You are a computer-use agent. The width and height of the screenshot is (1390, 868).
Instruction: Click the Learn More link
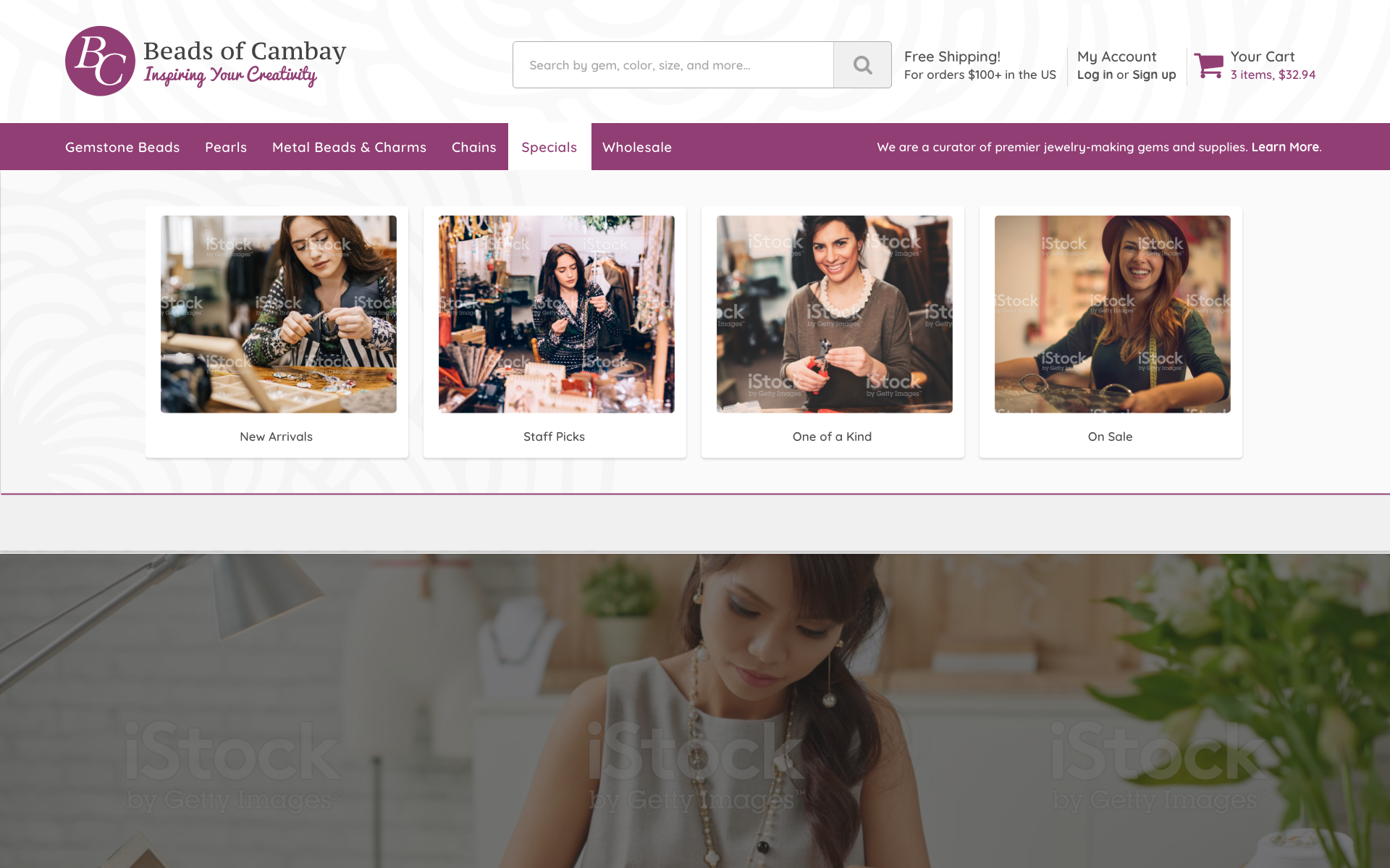1285,147
